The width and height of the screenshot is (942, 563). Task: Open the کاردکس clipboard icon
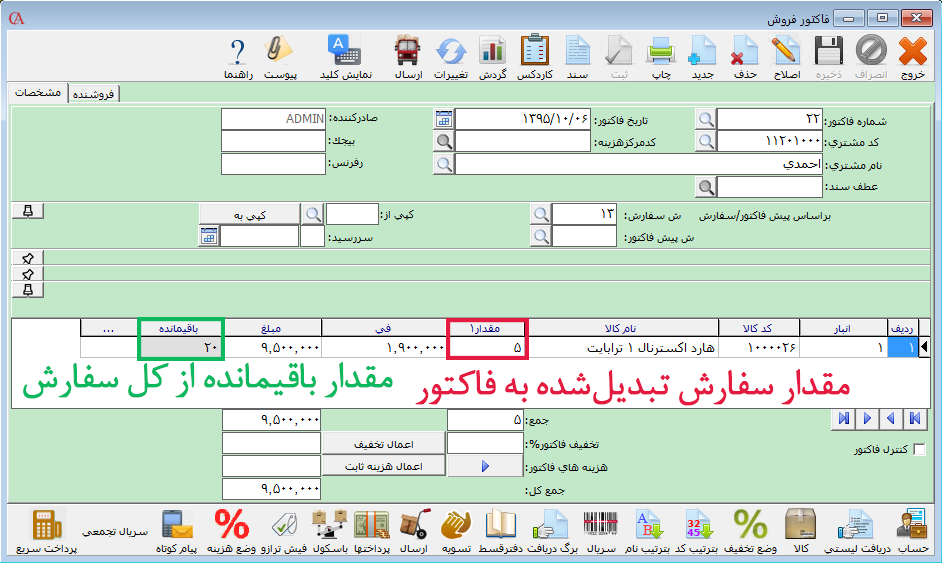535,51
